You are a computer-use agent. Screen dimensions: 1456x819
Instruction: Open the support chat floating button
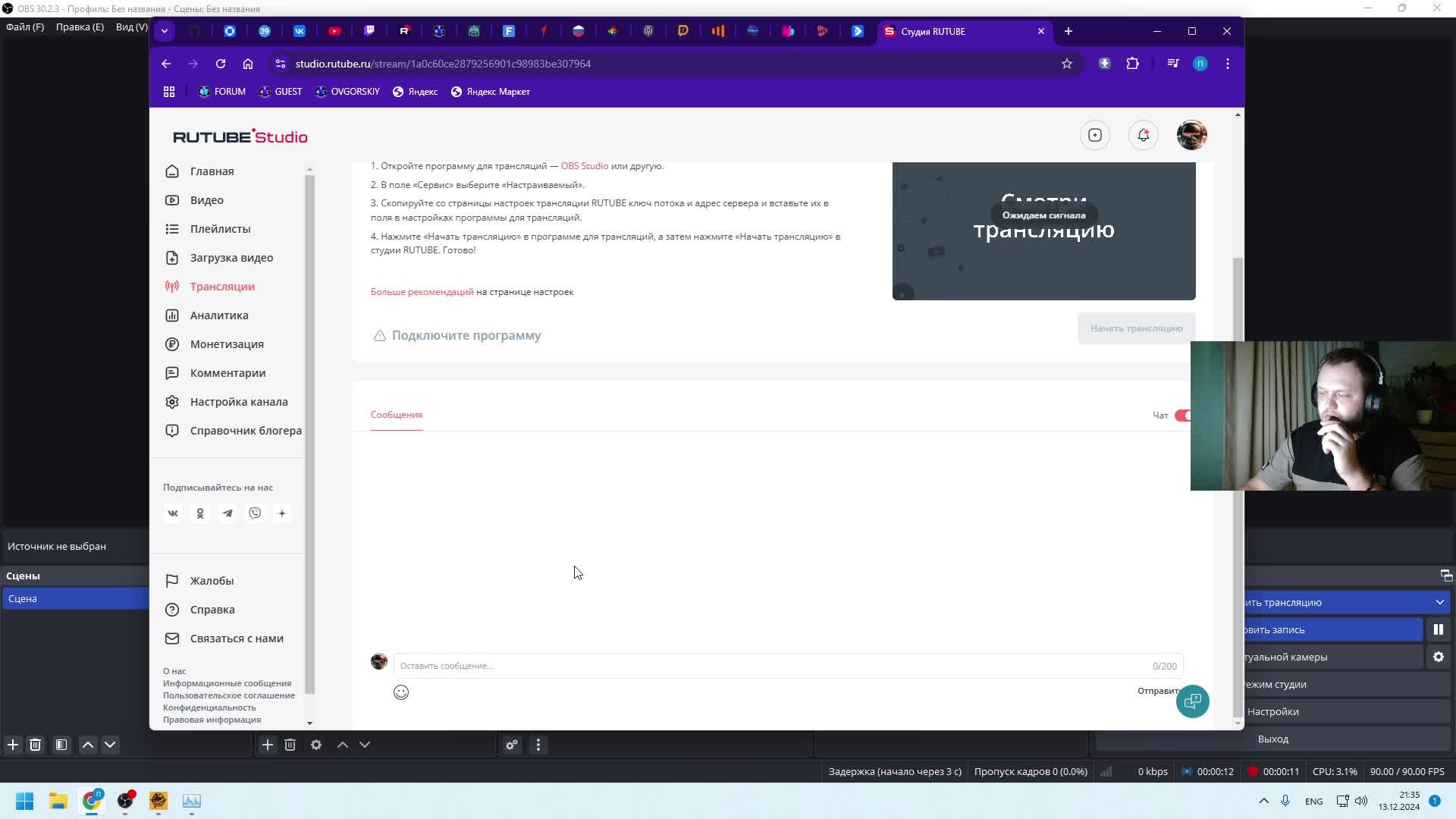pyautogui.click(x=1192, y=701)
